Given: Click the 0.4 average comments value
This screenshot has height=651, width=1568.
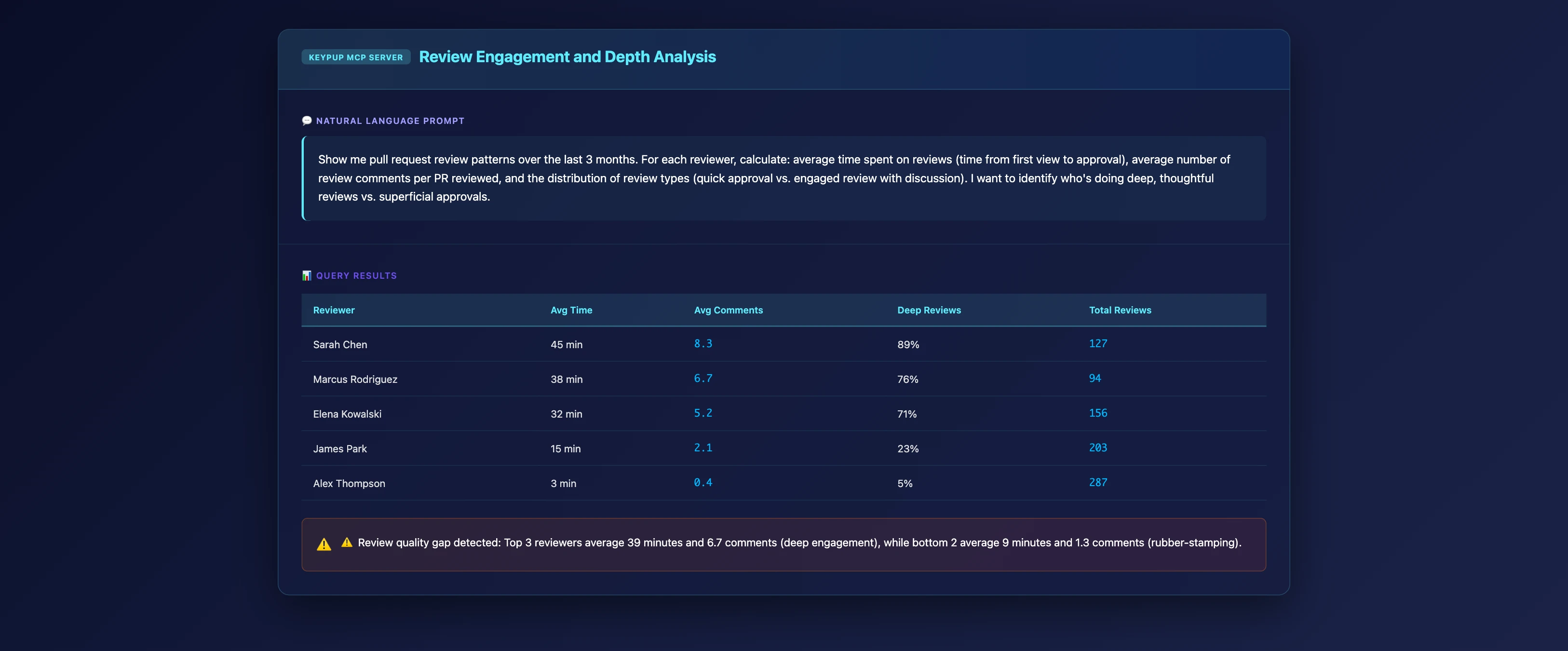Looking at the screenshot, I should [x=703, y=482].
